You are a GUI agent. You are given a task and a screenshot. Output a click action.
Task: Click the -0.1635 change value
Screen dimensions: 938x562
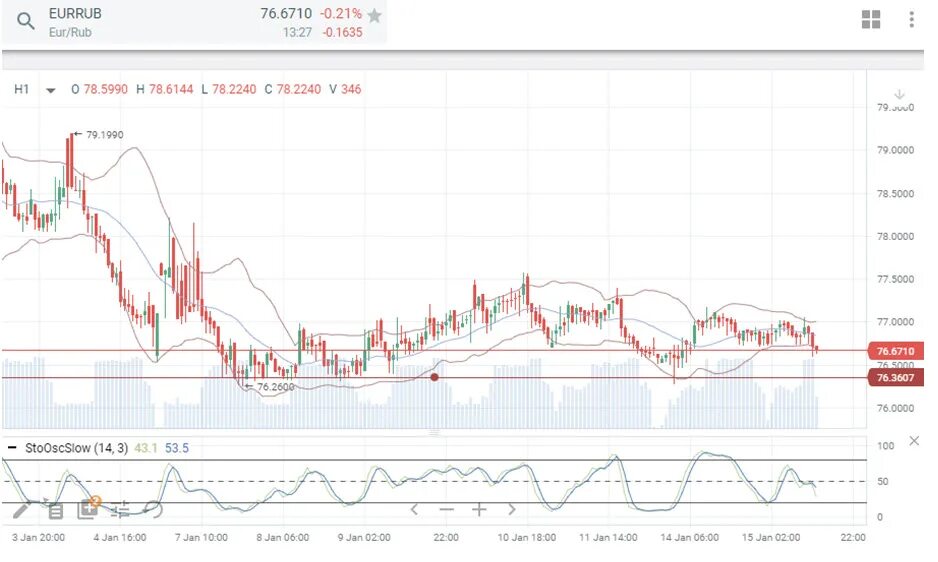click(x=342, y=32)
